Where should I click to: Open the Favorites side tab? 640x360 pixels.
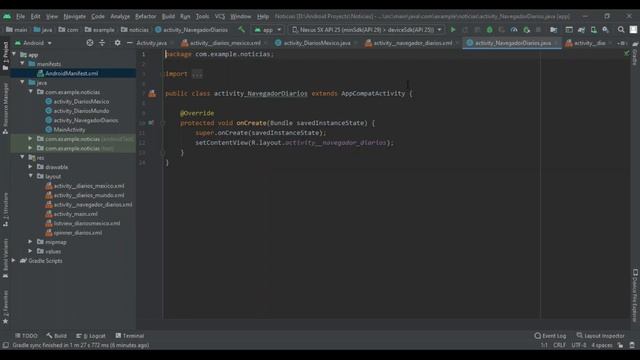[x=5, y=307]
